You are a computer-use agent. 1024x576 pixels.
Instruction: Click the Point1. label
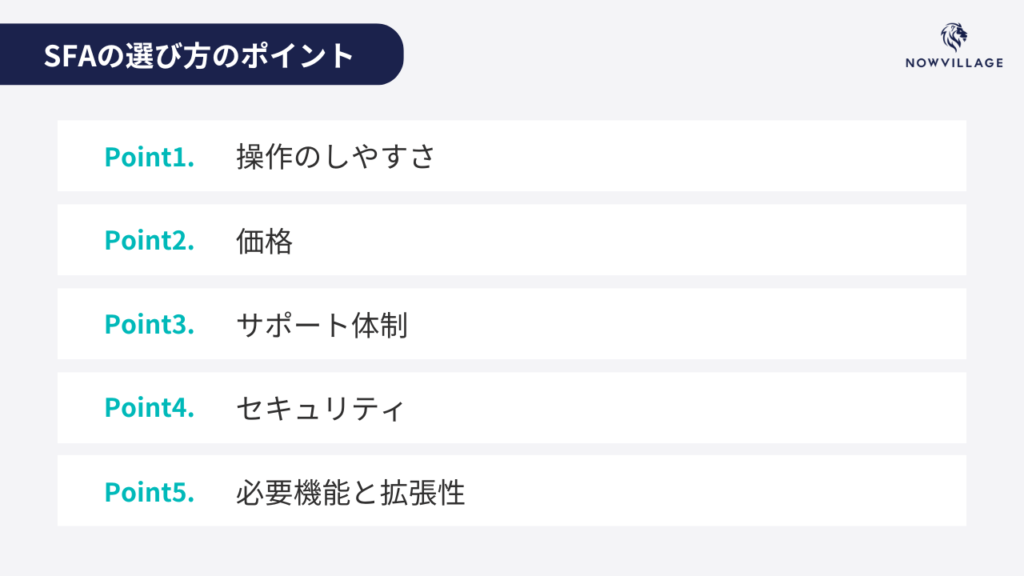pyautogui.click(x=149, y=157)
